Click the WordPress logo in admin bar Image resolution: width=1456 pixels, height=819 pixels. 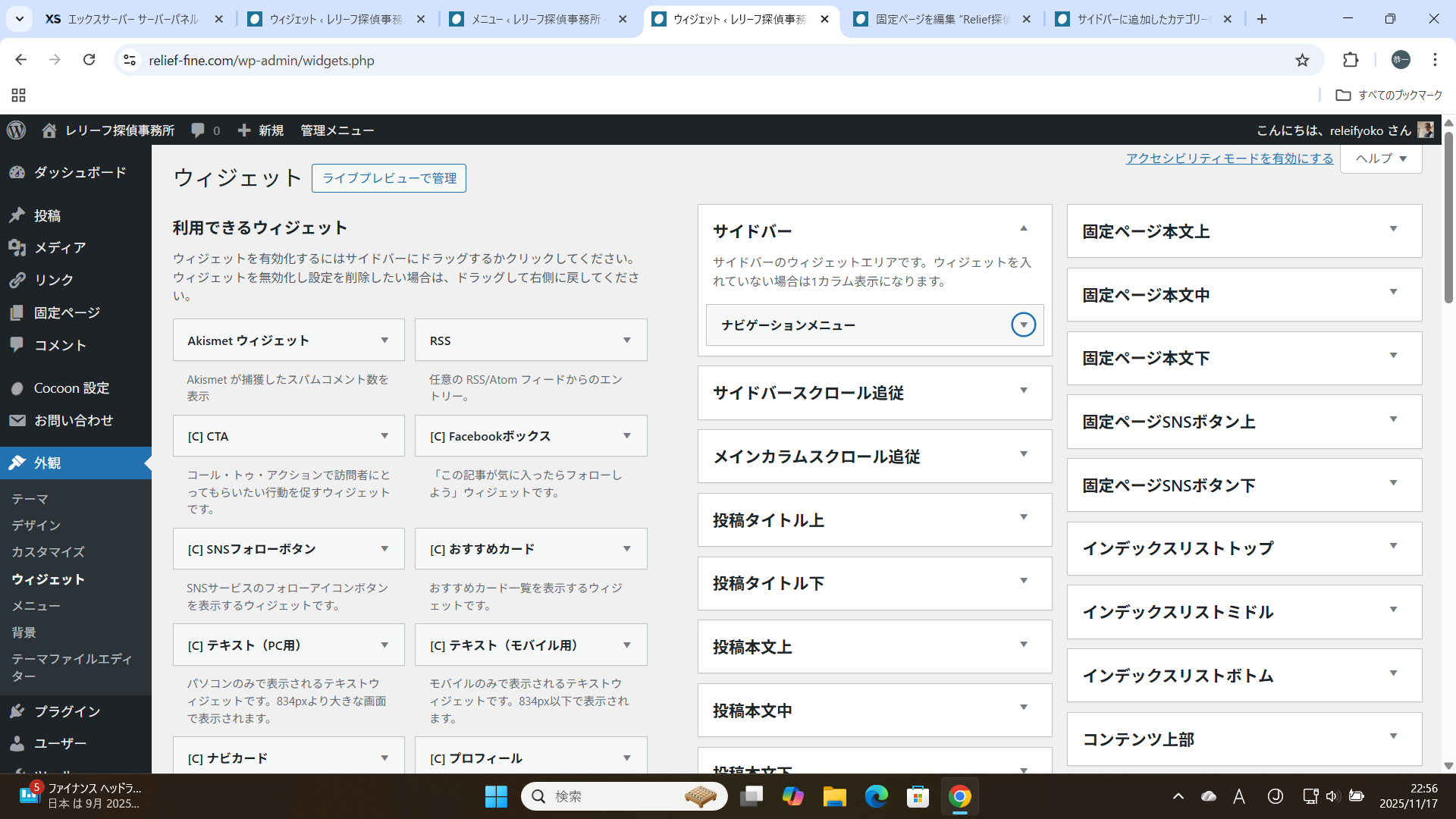pos(16,130)
